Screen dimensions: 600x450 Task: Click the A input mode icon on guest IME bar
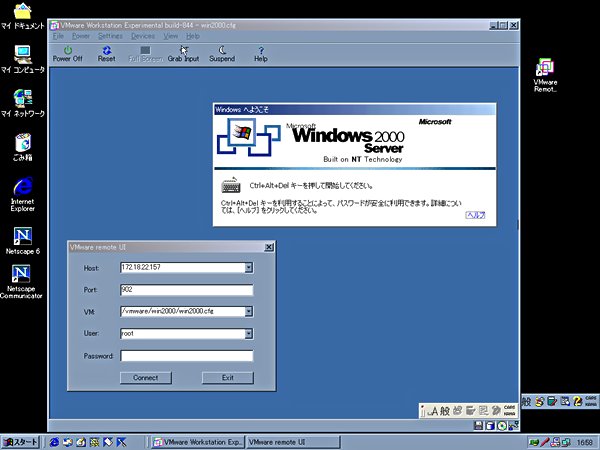[x=432, y=411]
